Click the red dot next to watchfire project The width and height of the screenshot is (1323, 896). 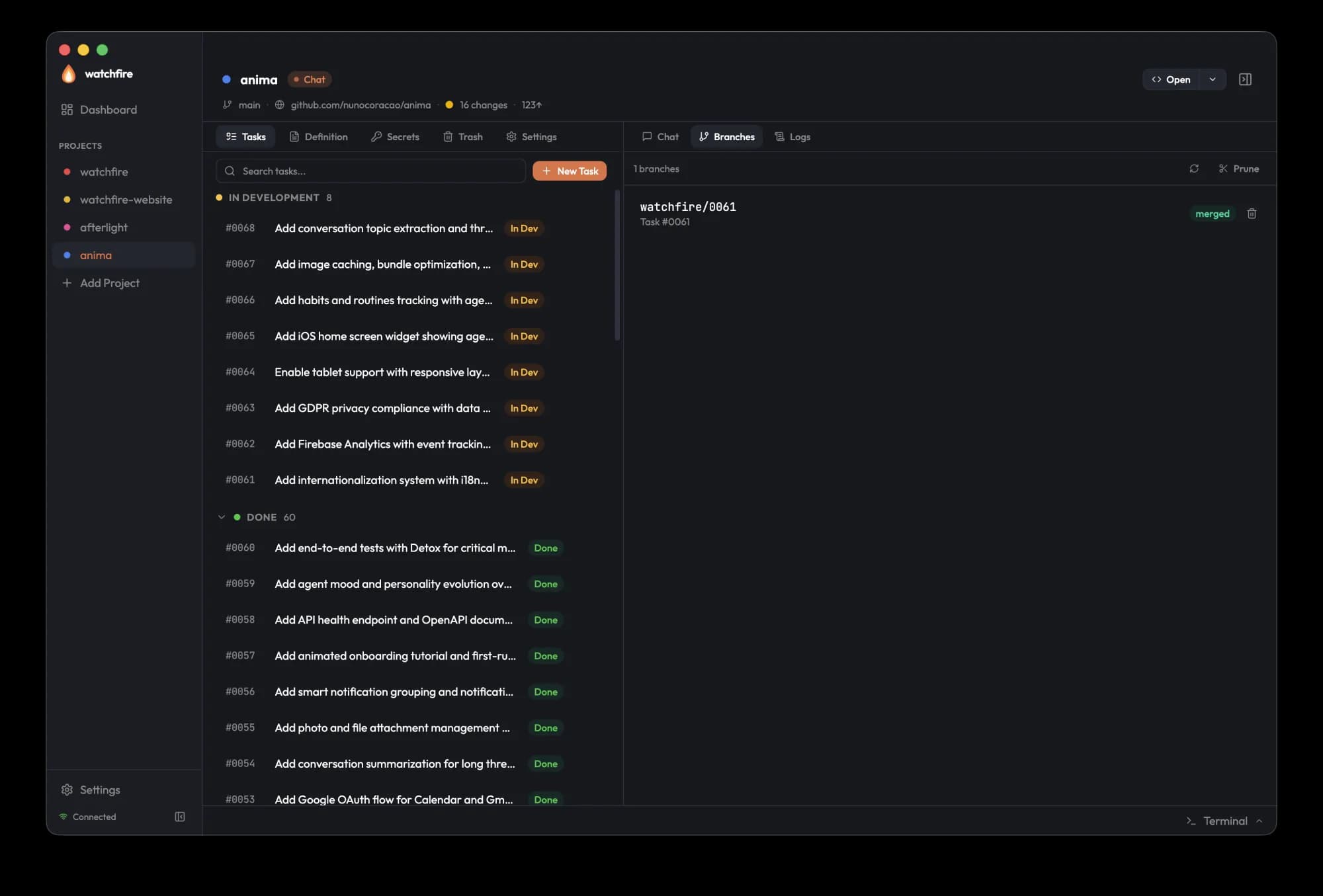67,172
